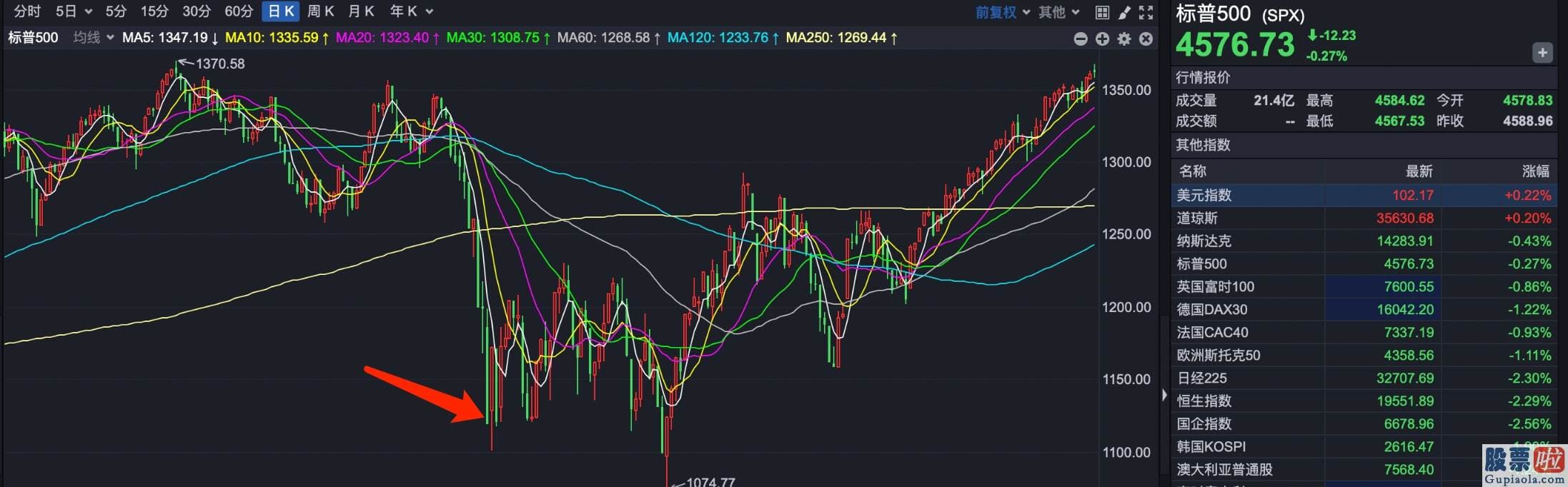Open the 年K dropdown arrow

[x=430, y=11]
